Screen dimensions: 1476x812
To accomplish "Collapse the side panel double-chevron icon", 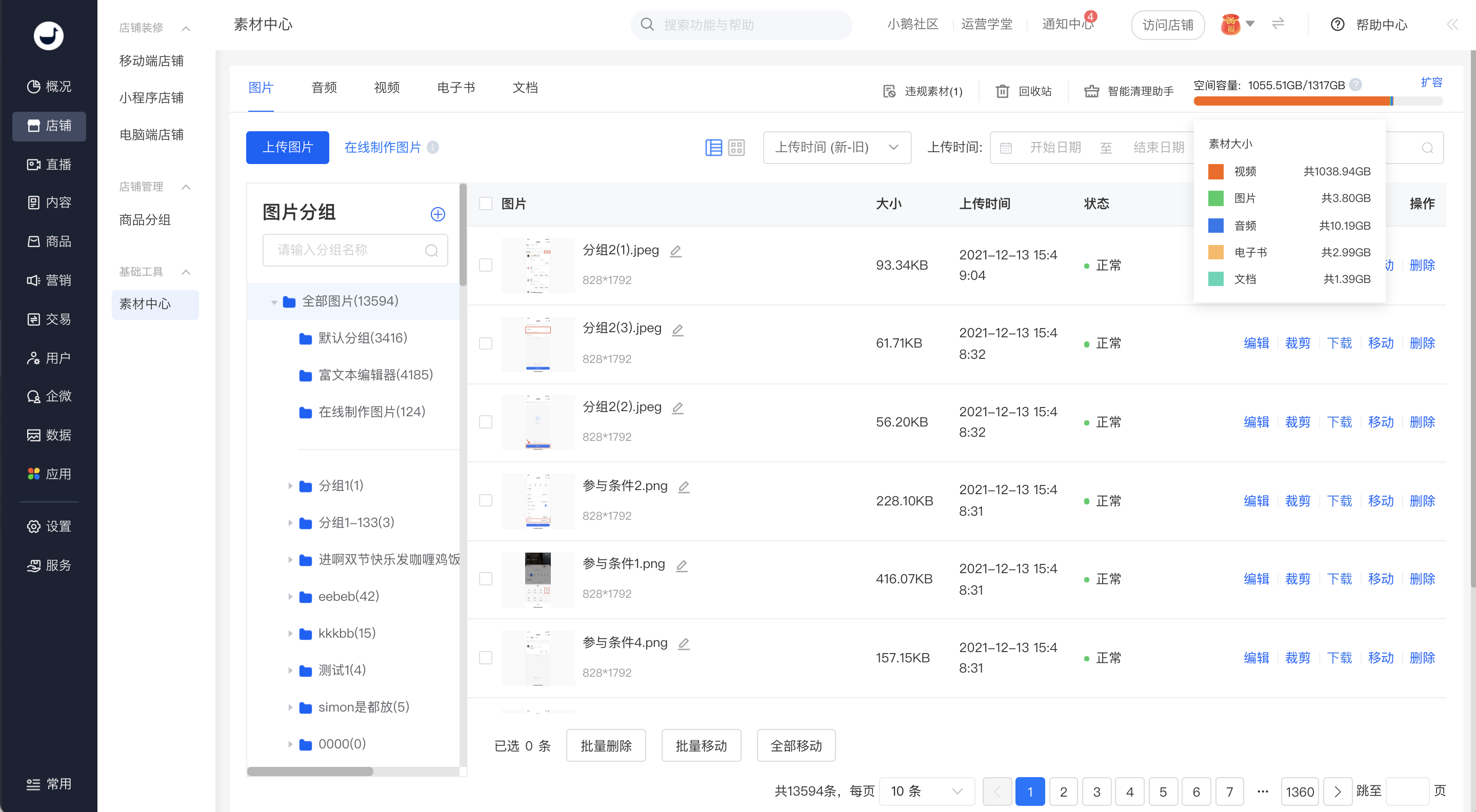I will [x=1452, y=24].
